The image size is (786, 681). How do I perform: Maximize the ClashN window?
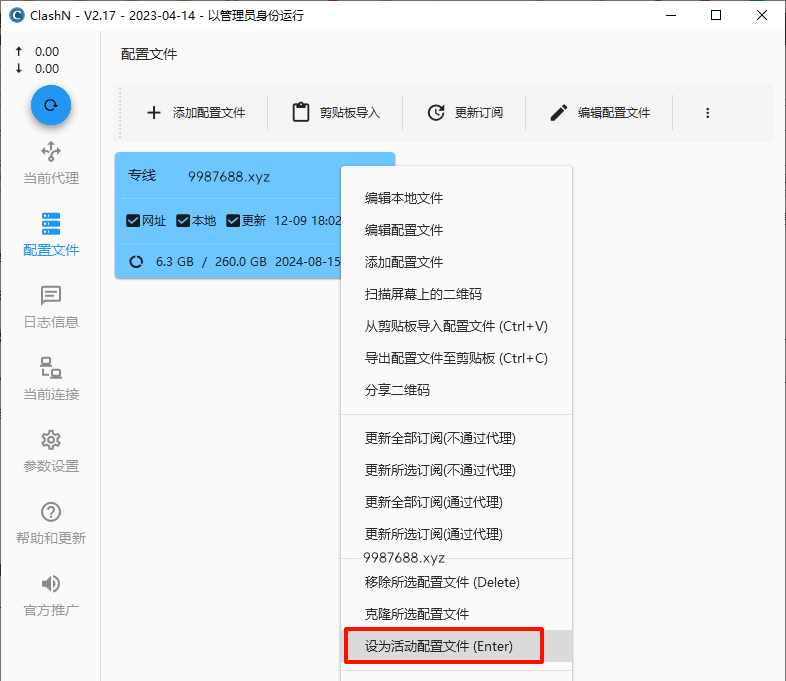[716, 15]
